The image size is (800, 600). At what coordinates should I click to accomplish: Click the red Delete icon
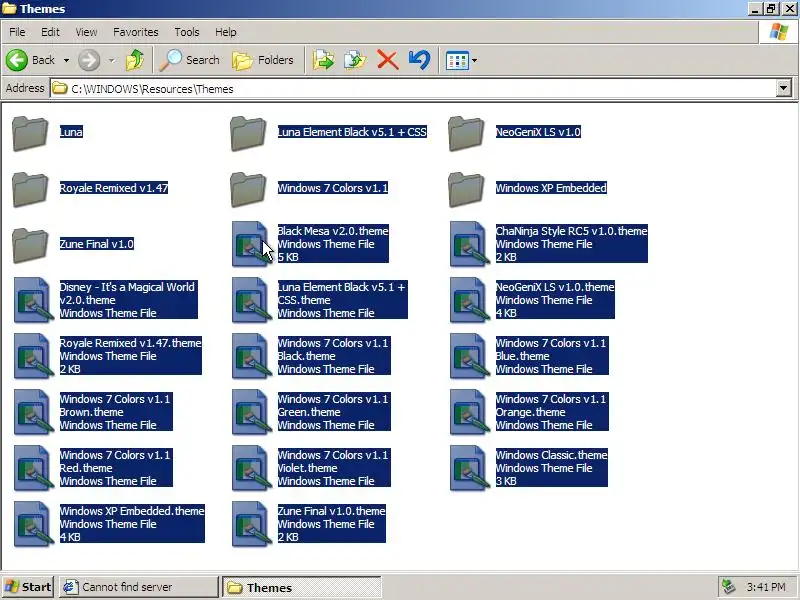point(387,60)
